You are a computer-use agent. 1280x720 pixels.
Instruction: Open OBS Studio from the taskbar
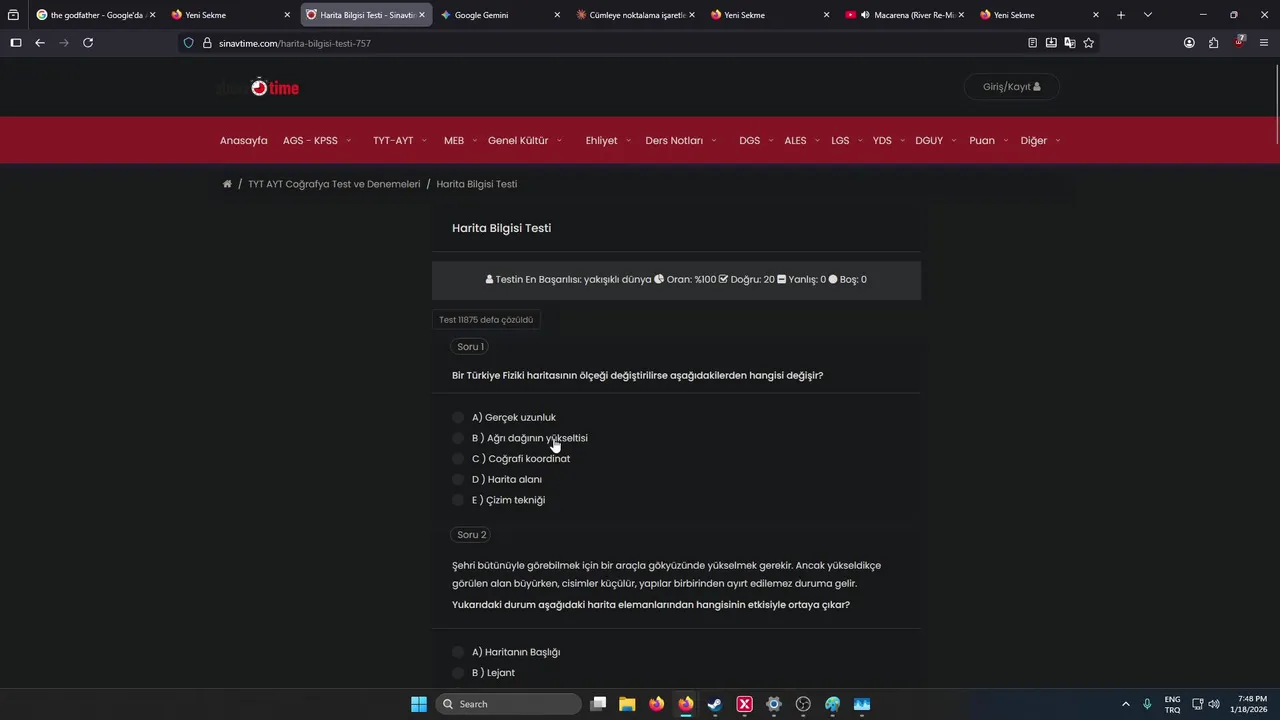(803, 704)
